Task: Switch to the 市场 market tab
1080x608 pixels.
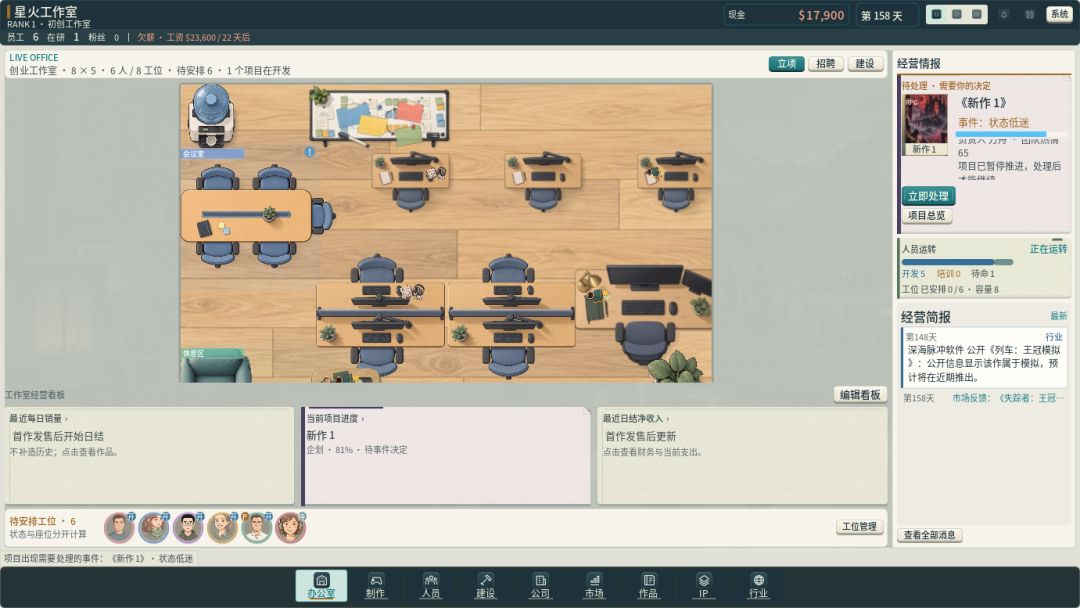Action: pyautogui.click(x=594, y=585)
